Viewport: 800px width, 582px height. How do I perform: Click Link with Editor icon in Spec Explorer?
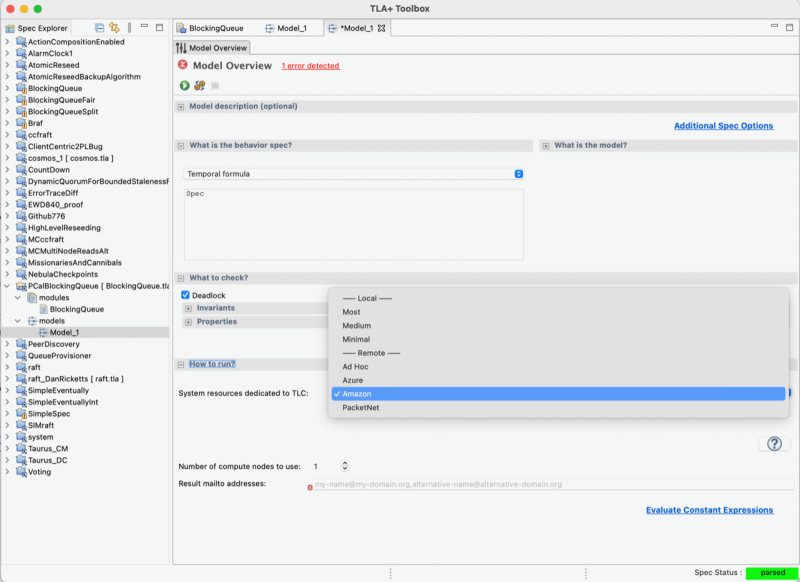(x=114, y=28)
